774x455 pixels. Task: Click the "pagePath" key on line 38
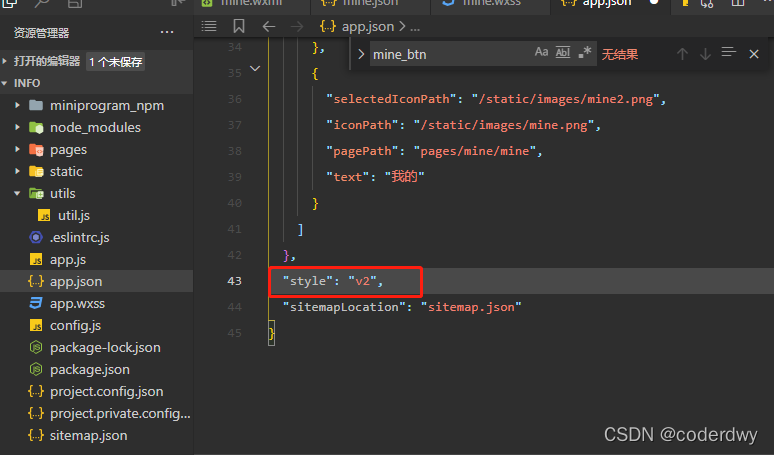(362, 151)
